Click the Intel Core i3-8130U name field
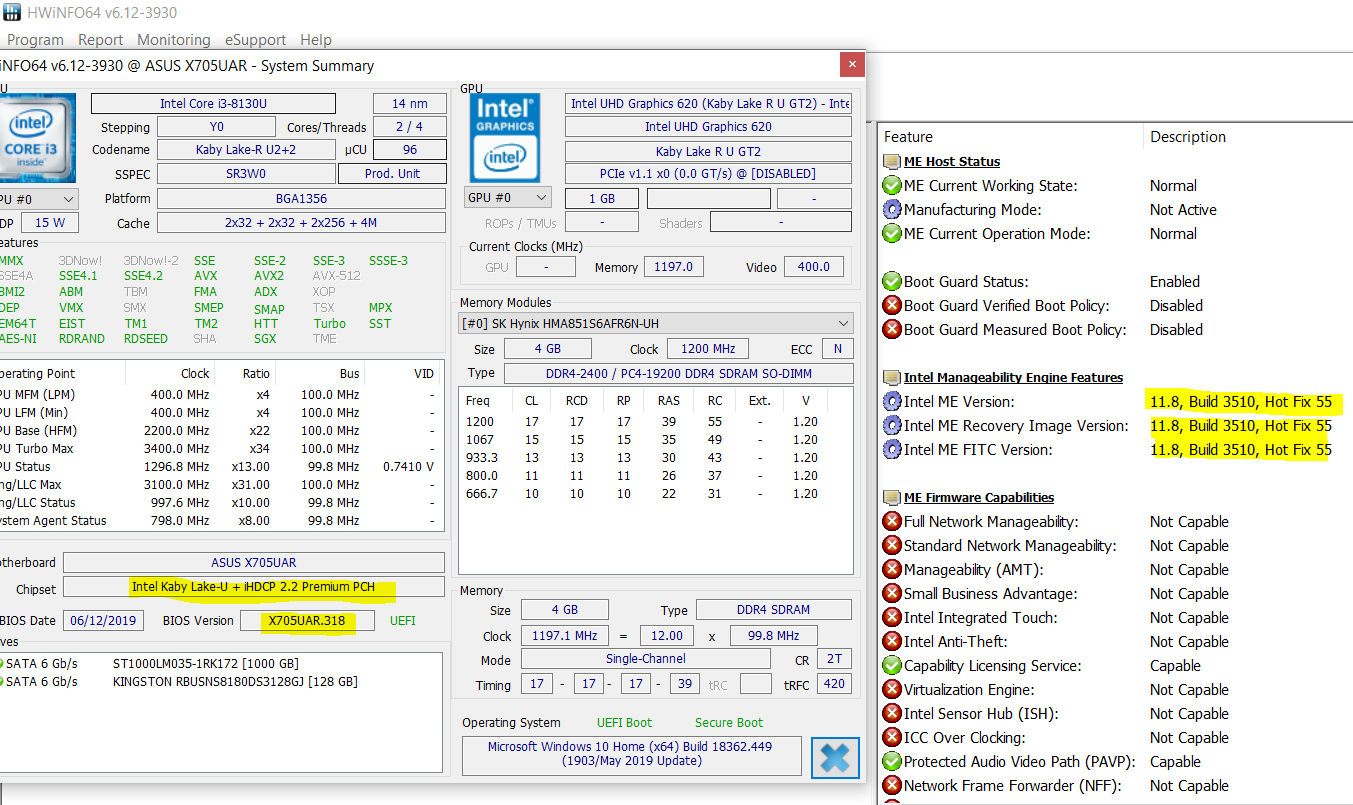The height and width of the screenshot is (805, 1353). pos(213,104)
